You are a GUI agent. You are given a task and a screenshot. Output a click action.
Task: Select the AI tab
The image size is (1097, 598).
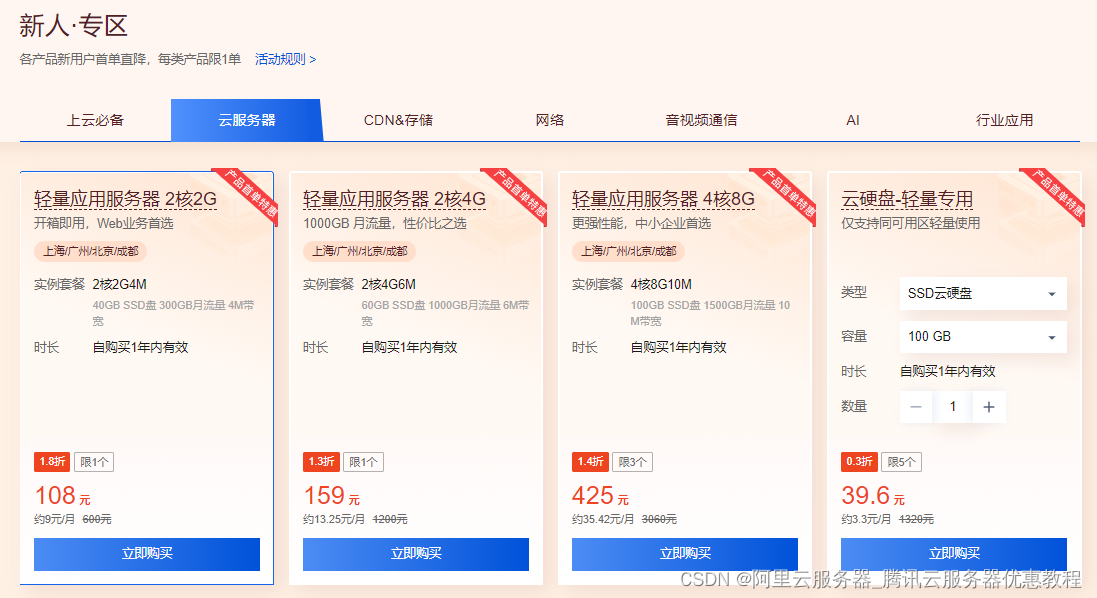(852, 120)
